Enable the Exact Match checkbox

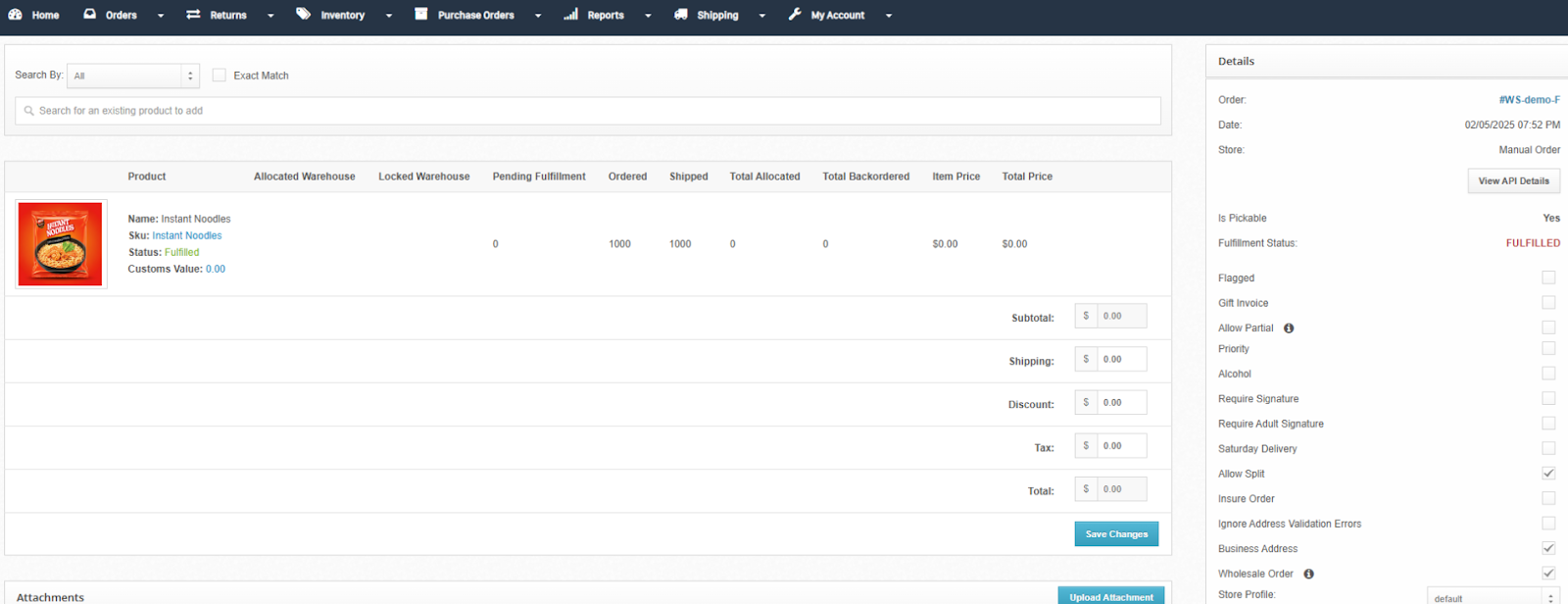pos(220,75)
